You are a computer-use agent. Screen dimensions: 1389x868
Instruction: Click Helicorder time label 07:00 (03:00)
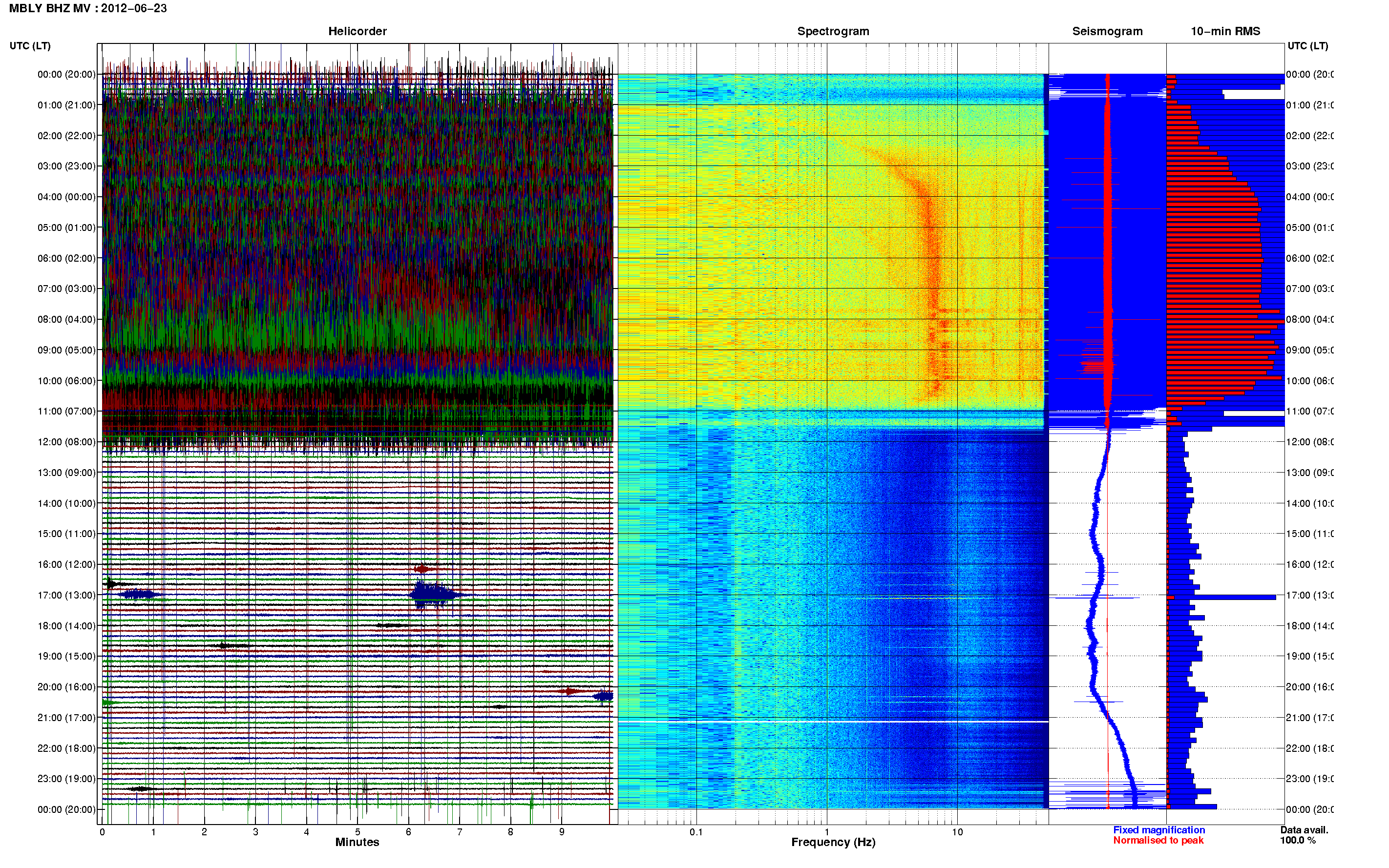click(x=66, y=288)
